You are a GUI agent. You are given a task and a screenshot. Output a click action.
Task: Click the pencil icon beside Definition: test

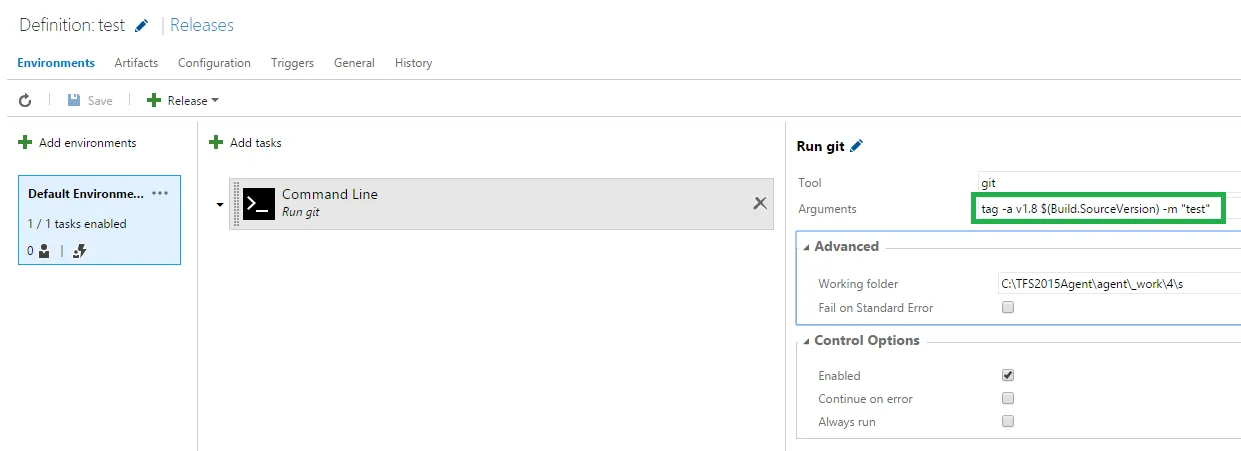[142, 26]
